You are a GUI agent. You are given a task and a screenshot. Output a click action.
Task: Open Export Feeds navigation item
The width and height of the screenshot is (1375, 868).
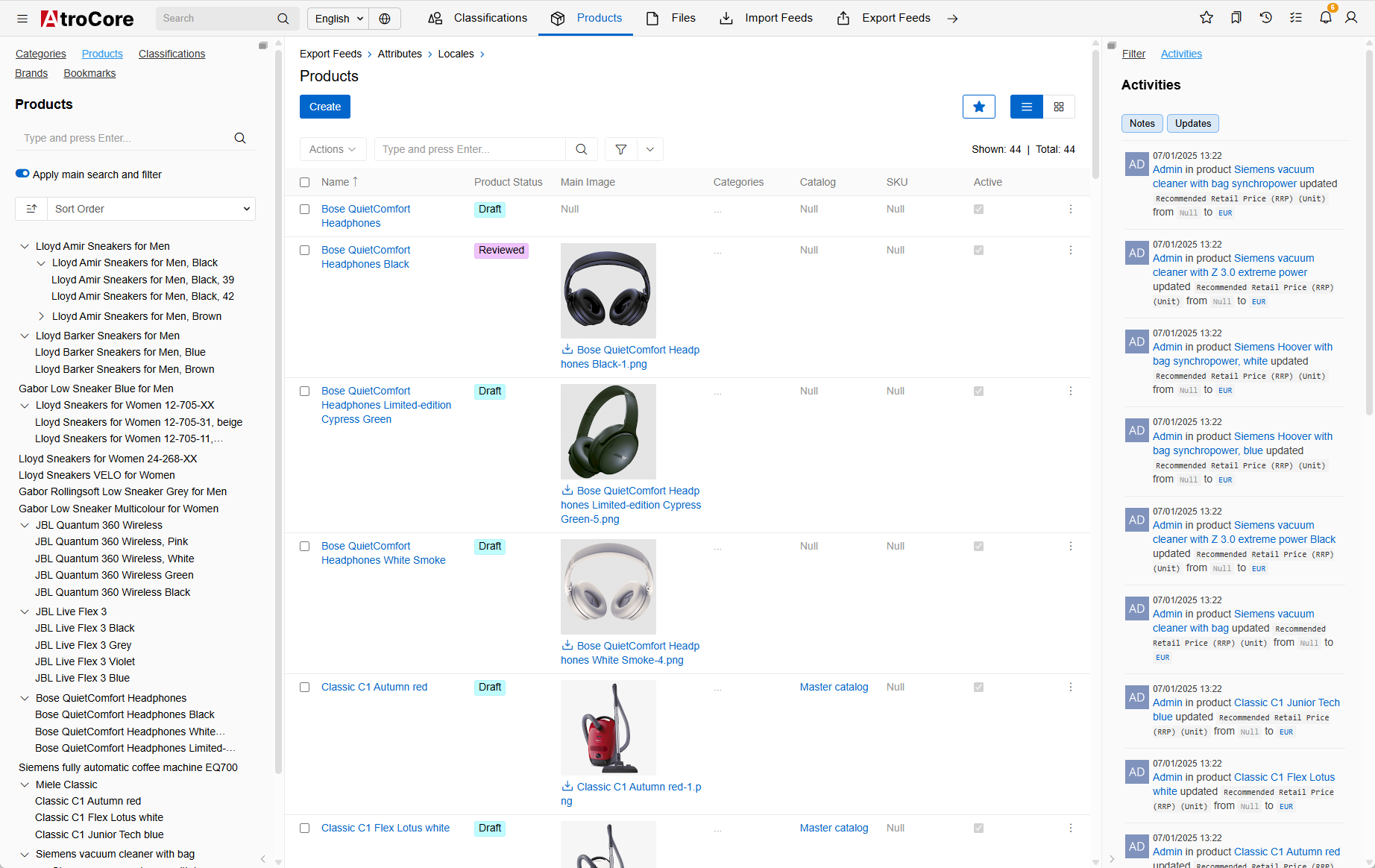[884, 18]
